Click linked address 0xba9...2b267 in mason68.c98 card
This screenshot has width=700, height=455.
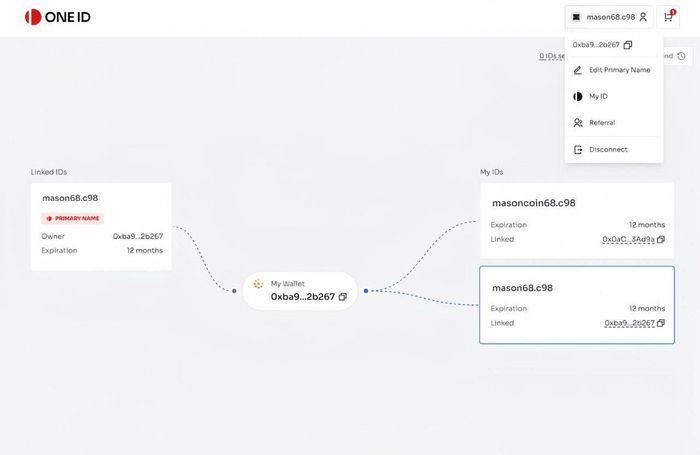[629, 323]
